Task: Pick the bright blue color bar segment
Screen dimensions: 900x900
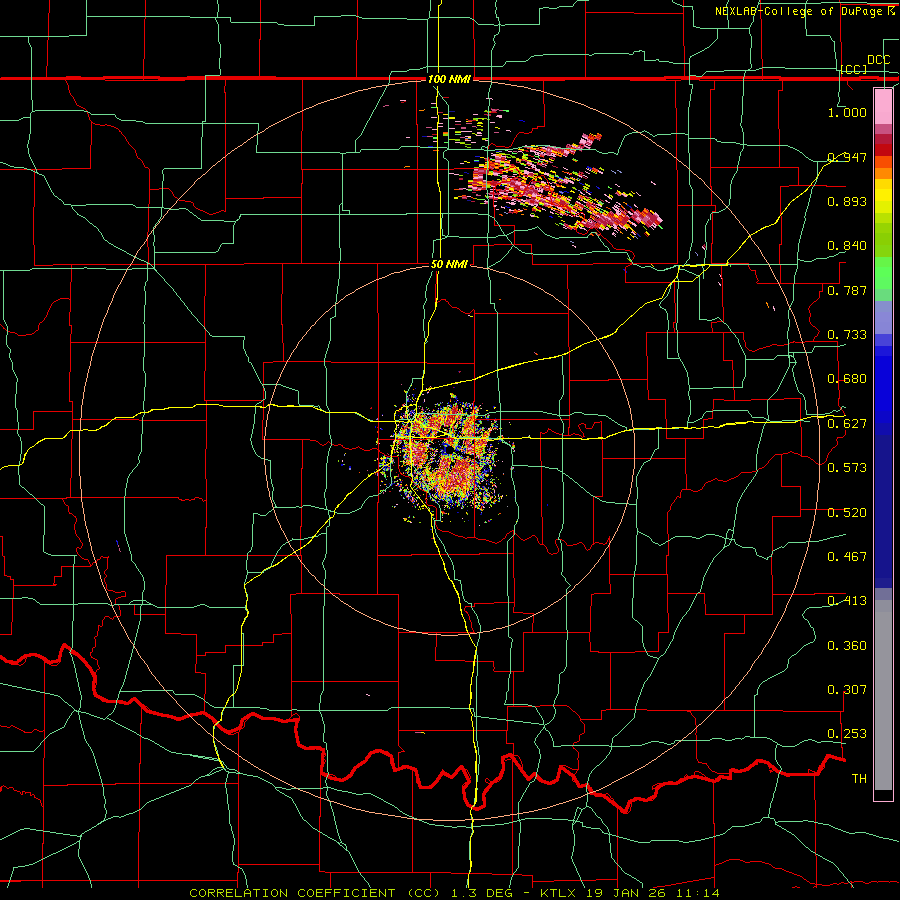Action: point(883,390)
